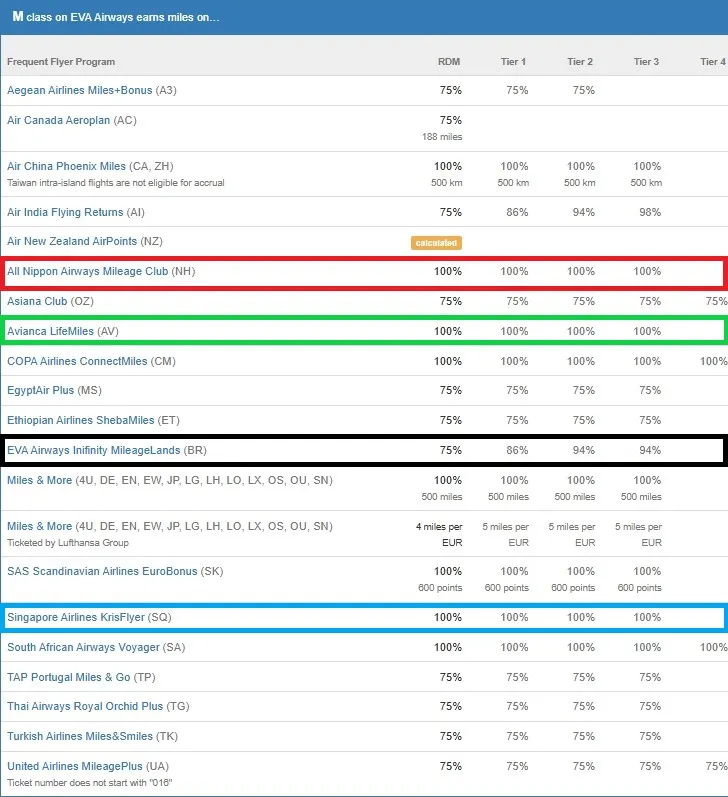Click EgyptAir Plus program link

41,390
